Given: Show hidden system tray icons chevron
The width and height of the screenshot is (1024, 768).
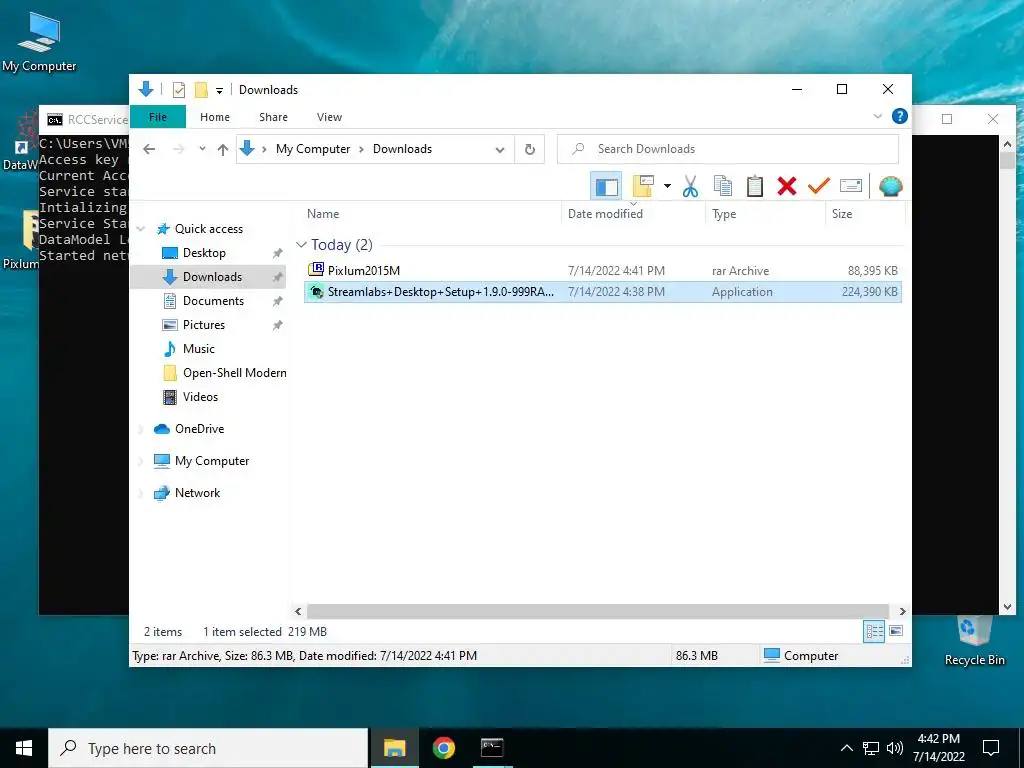Looking at the screenshot, I should tap(846, 748).
